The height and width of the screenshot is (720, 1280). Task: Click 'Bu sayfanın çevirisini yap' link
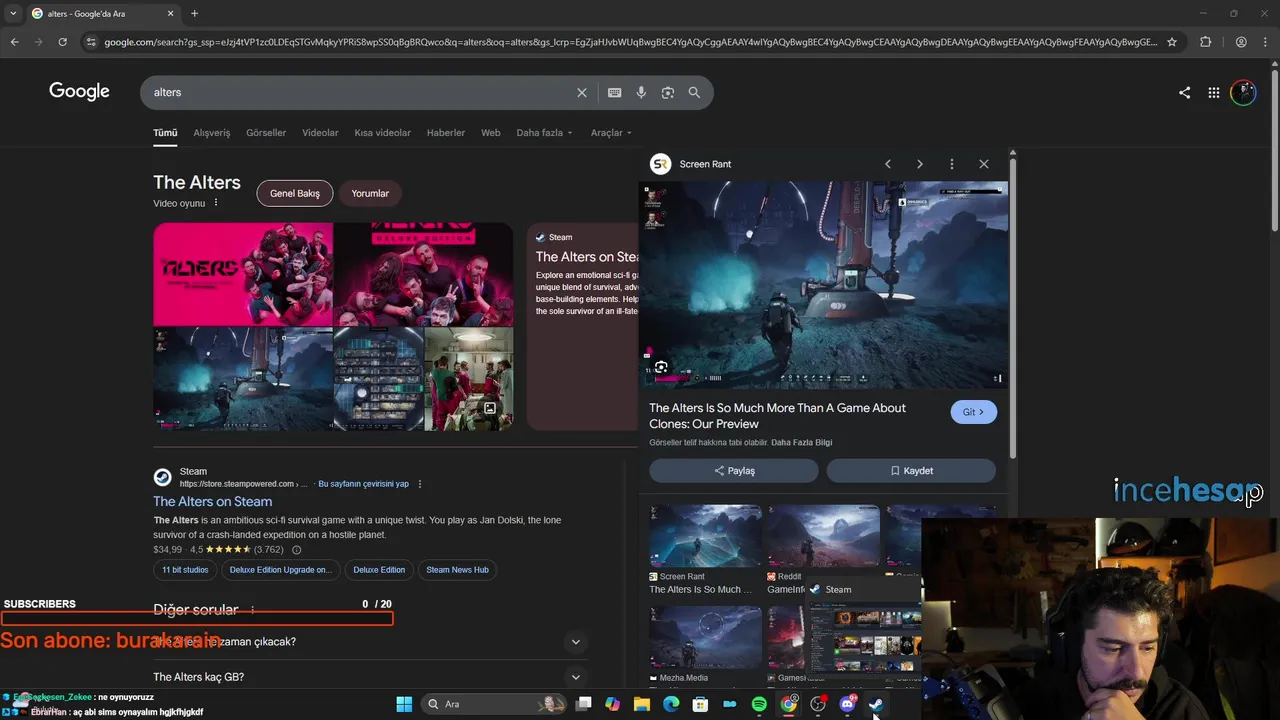click(363, 484)
